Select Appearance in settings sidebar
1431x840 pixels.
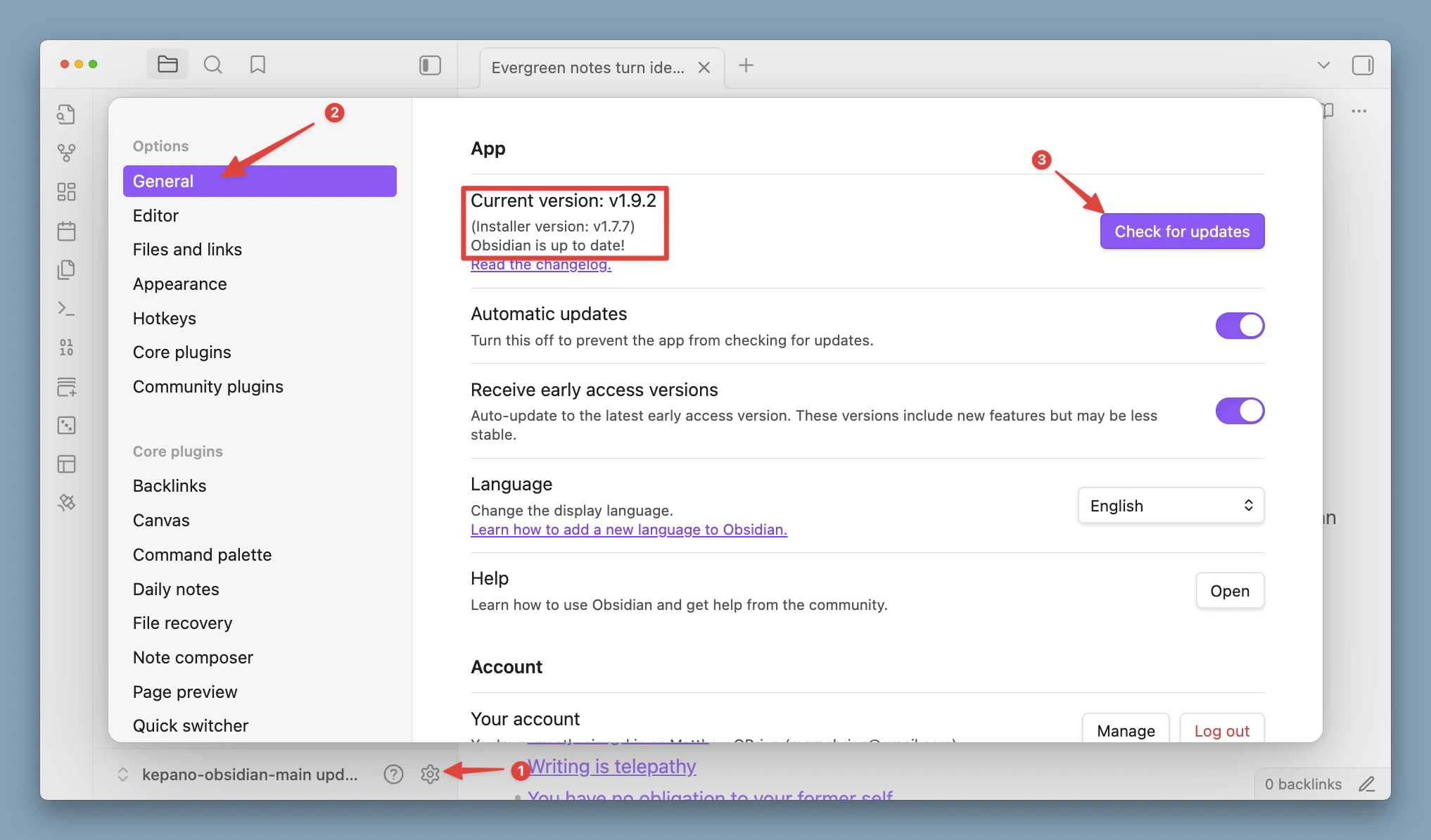180,284
